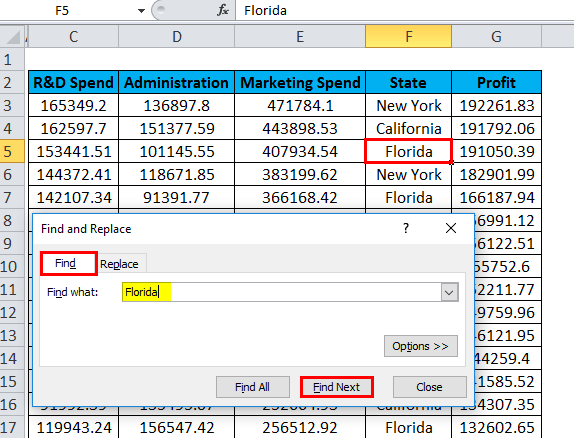Select cell with 136897.8
The height and width of the screenshot is (438, 574).
point(176,105)
